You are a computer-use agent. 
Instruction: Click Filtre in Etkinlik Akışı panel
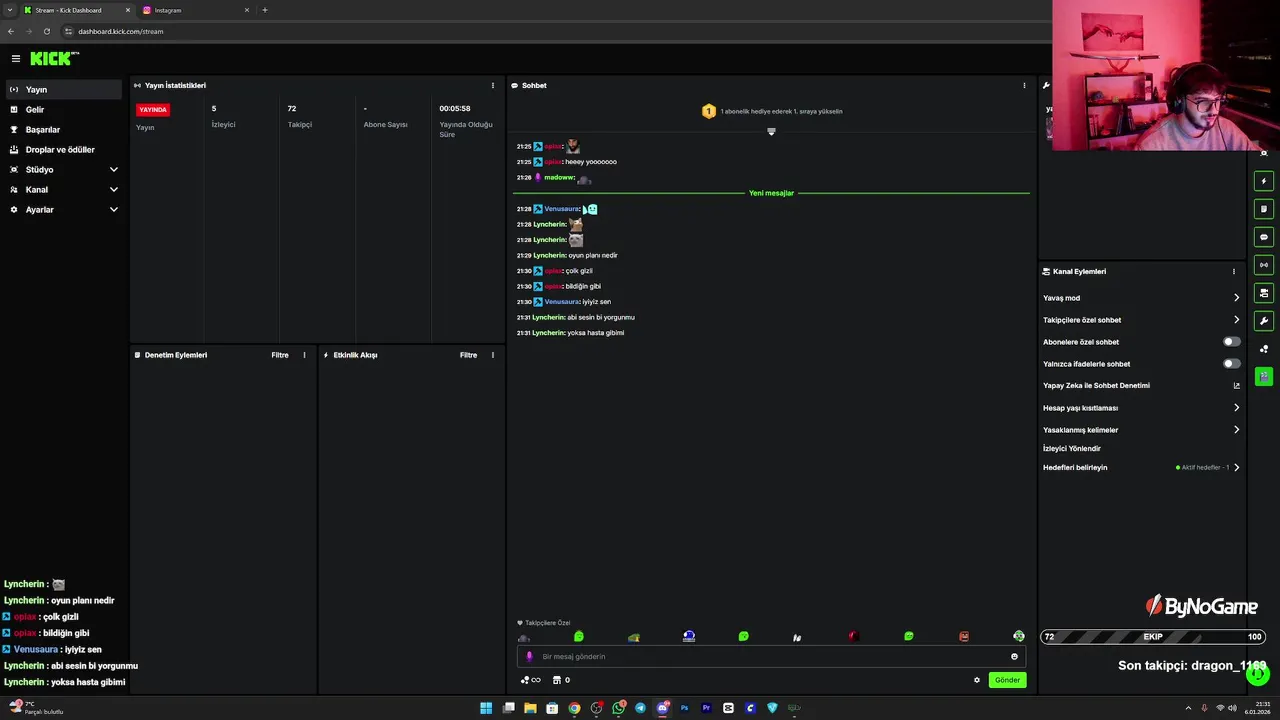(468, 355)
